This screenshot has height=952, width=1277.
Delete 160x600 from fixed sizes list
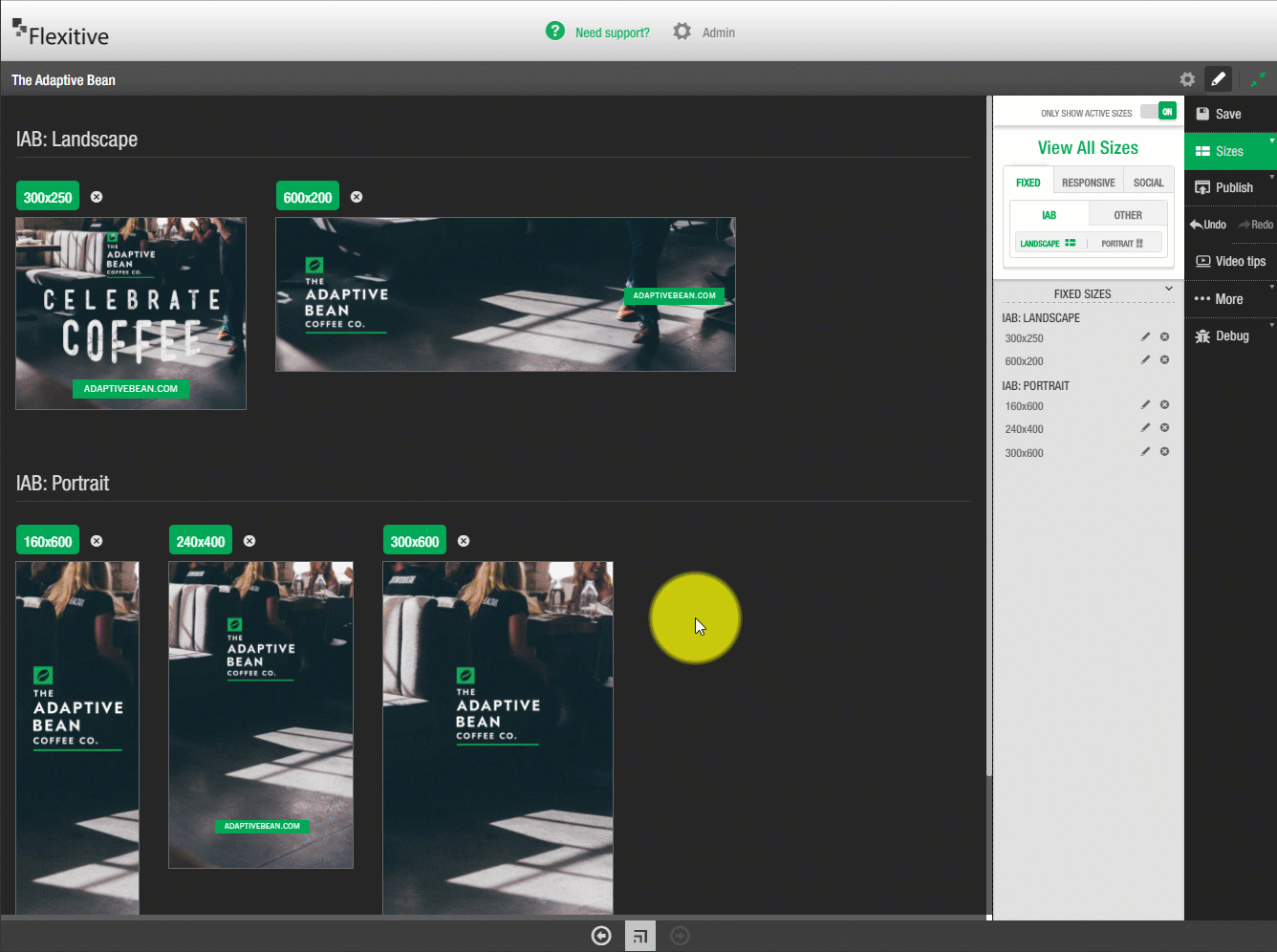1164,404
